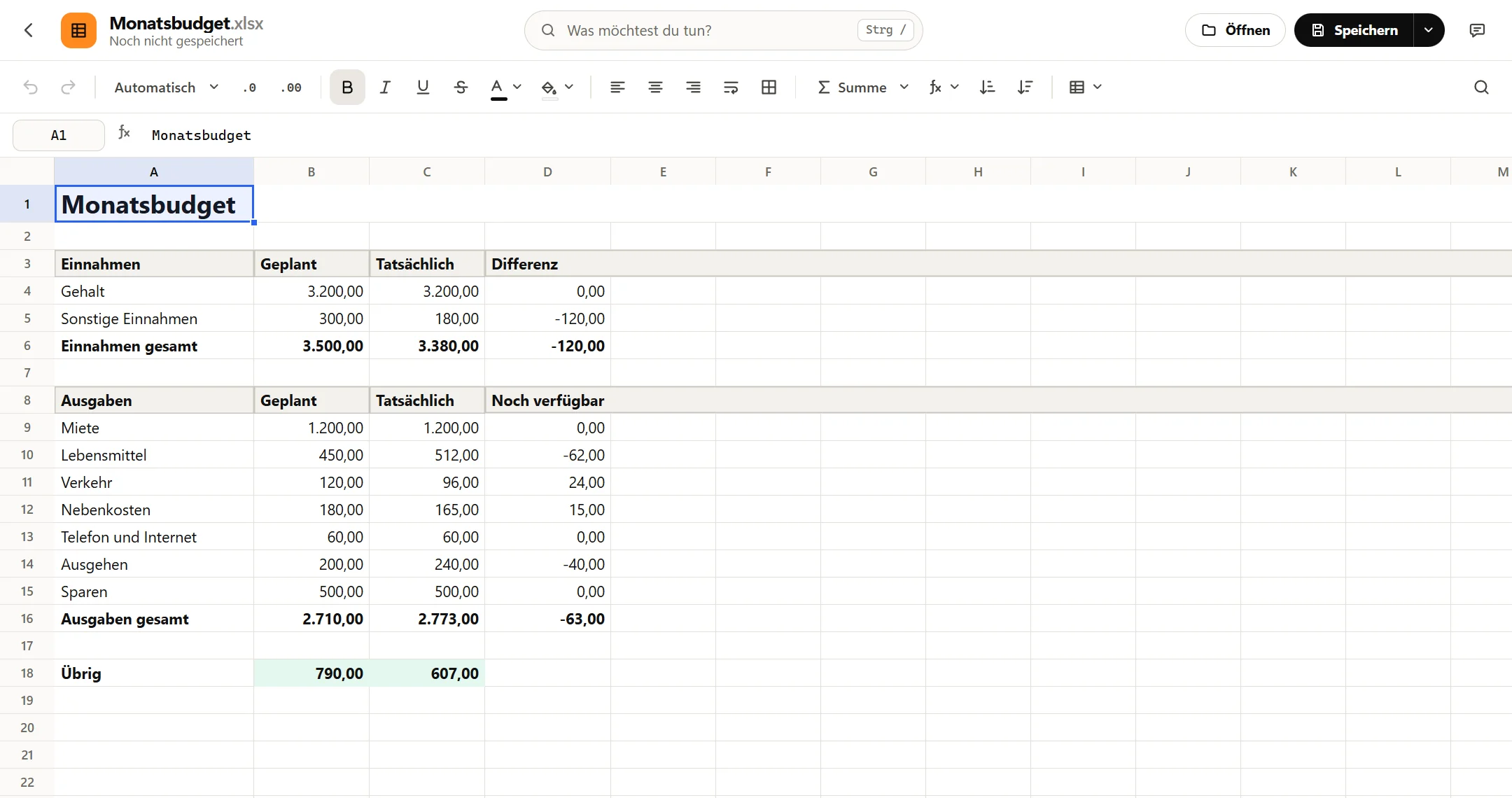Click the search magnifier in toolbar
Image resolution: width=1512 pixels, height=798 pixels.
[x=1481, y=87]
